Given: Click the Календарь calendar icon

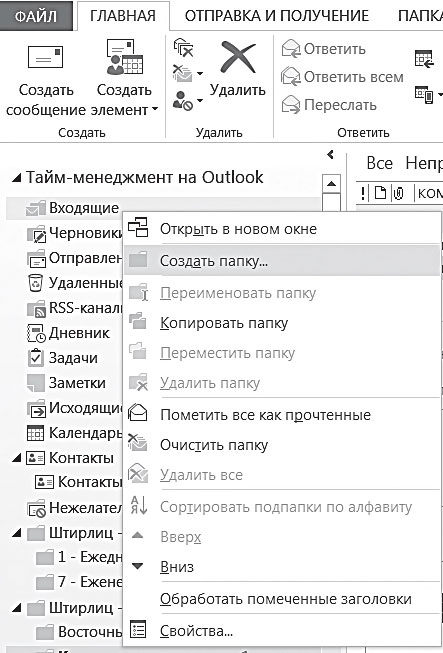Looking at the screenshot, I should click(x=35, y=433).
